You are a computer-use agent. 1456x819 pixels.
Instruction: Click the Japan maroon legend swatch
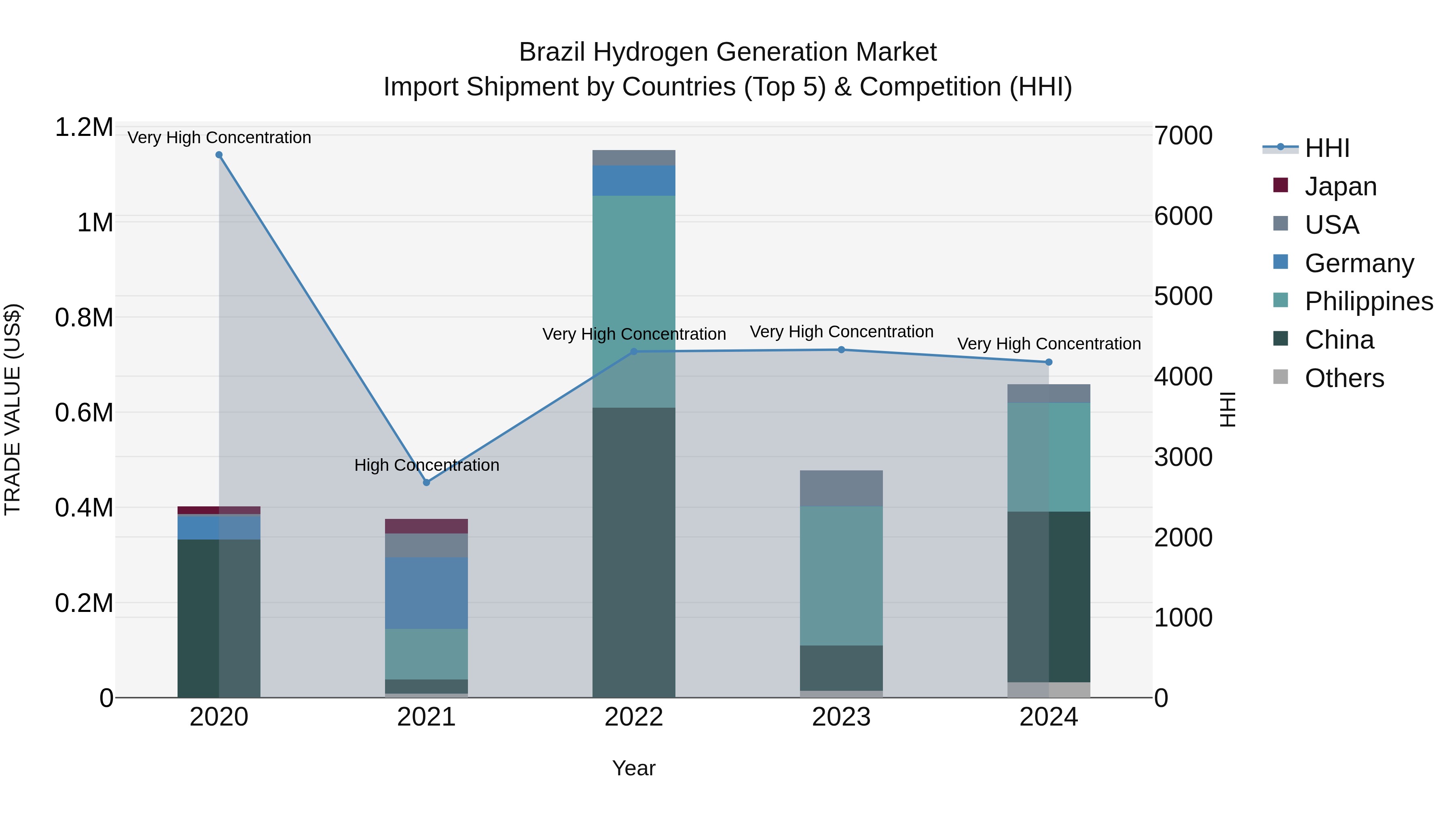(x=1281, y=185)
